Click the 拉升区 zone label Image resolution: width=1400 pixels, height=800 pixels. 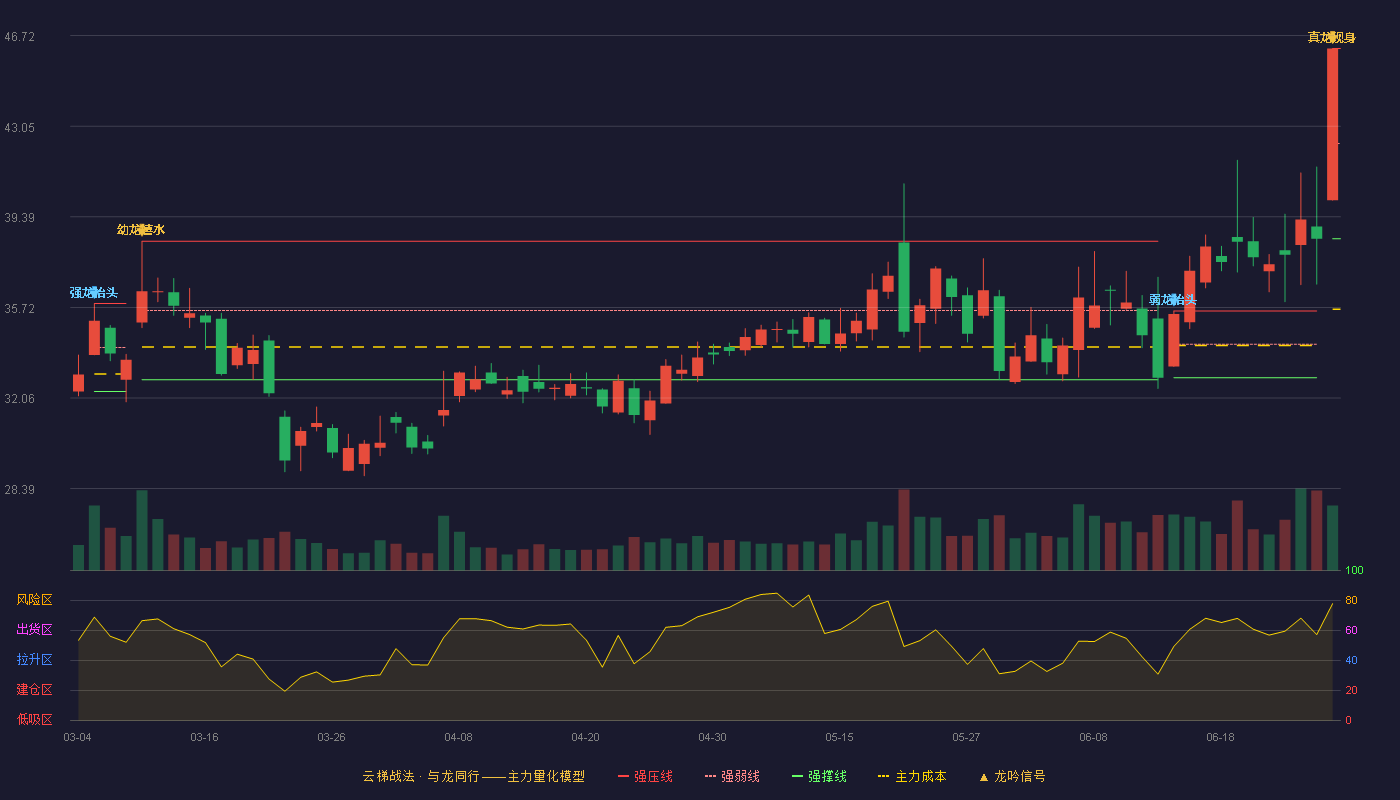click(35, 660)
